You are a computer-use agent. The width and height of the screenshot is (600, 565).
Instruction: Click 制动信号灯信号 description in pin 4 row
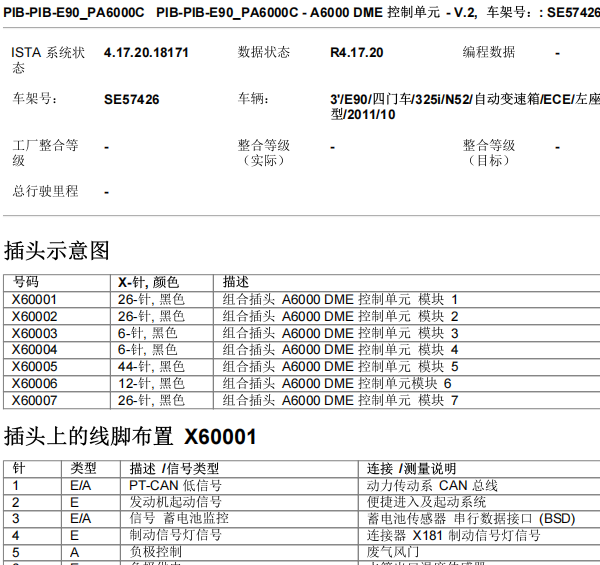point(175,535)
